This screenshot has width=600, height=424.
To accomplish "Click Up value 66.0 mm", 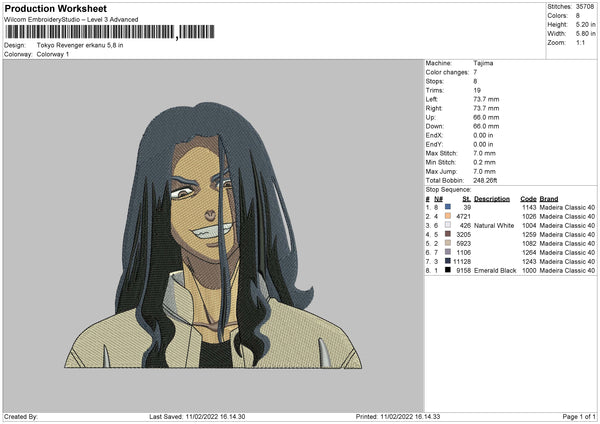I will tap(486, 117).
